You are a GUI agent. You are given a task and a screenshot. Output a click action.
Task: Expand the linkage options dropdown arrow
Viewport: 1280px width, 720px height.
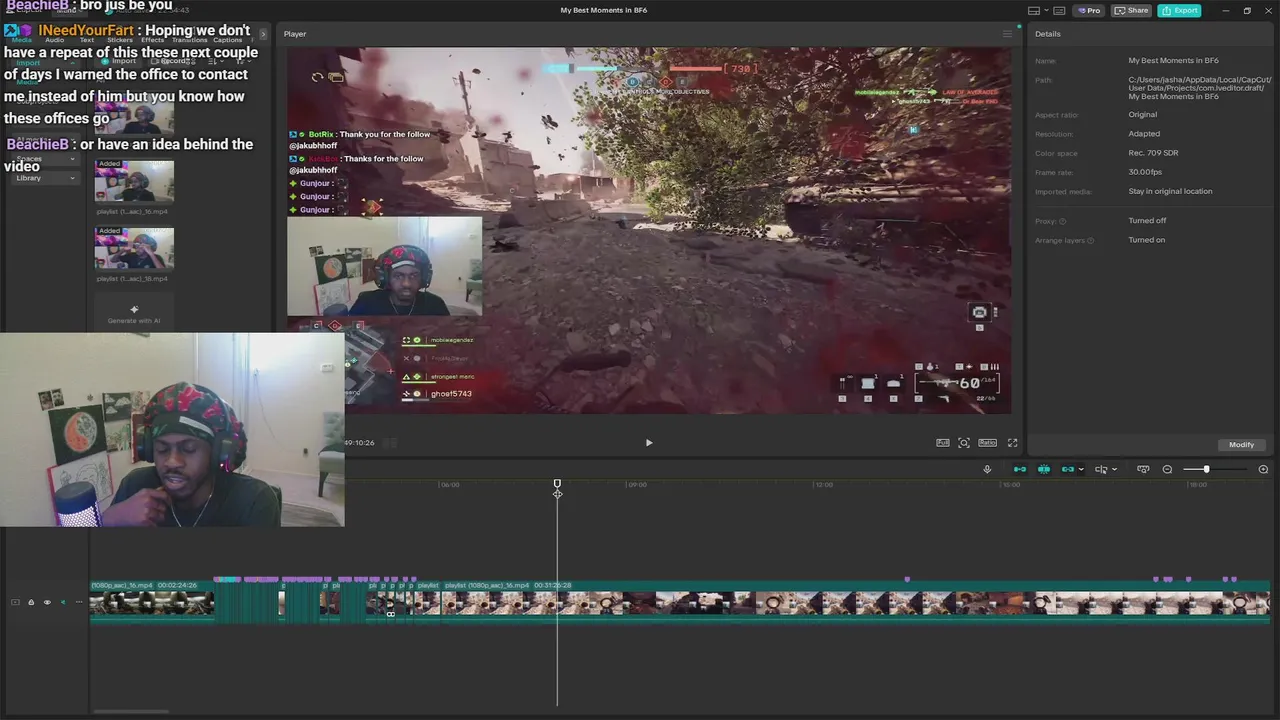[x=1081, y=469]
